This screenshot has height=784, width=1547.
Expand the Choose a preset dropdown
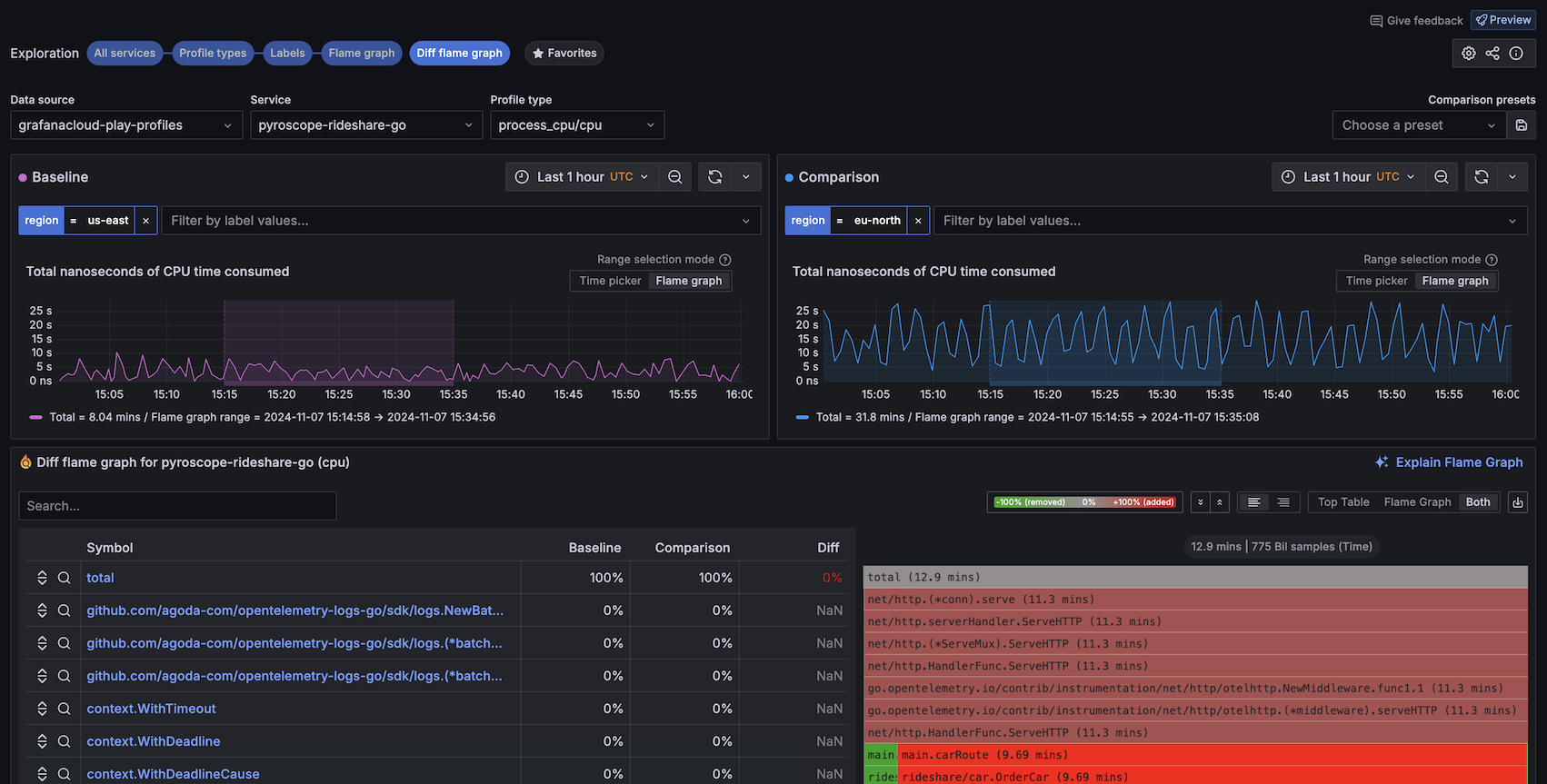pos(1418,125)
